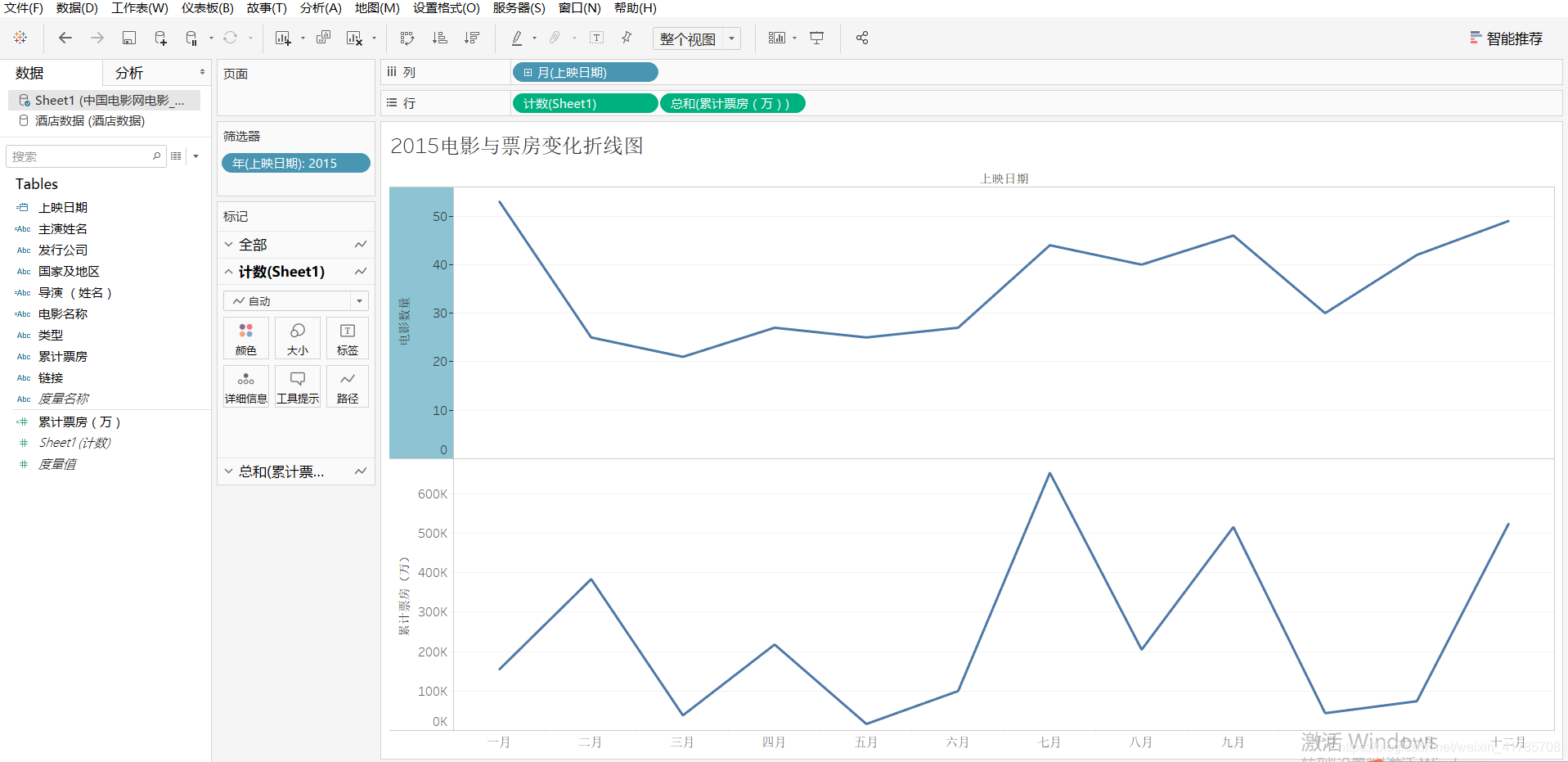Open the 自动 mark type dropdown
Screen dimensions: 1568x762
tap(359, 300)
